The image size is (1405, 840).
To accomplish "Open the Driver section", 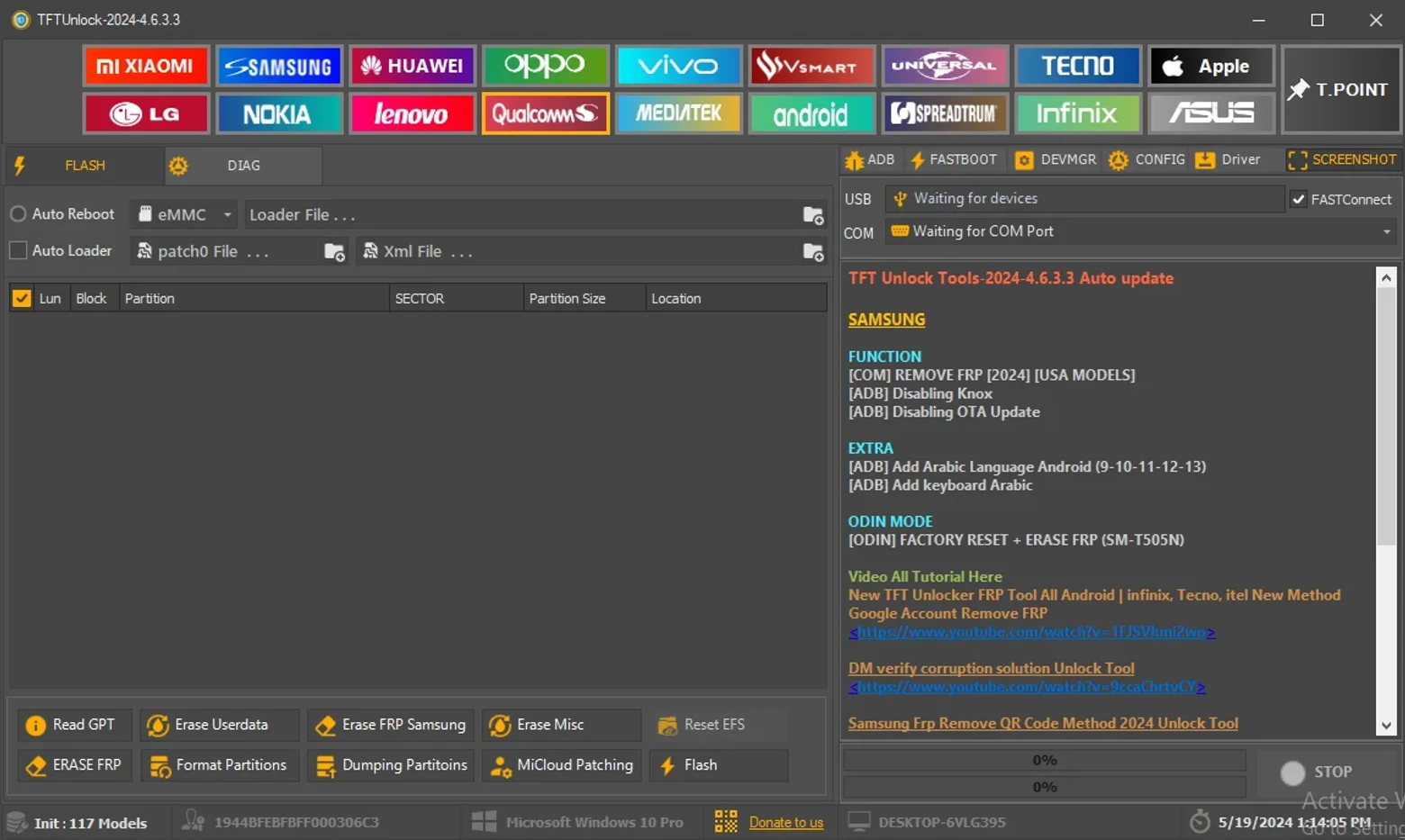I will (x=1228, y=160).
